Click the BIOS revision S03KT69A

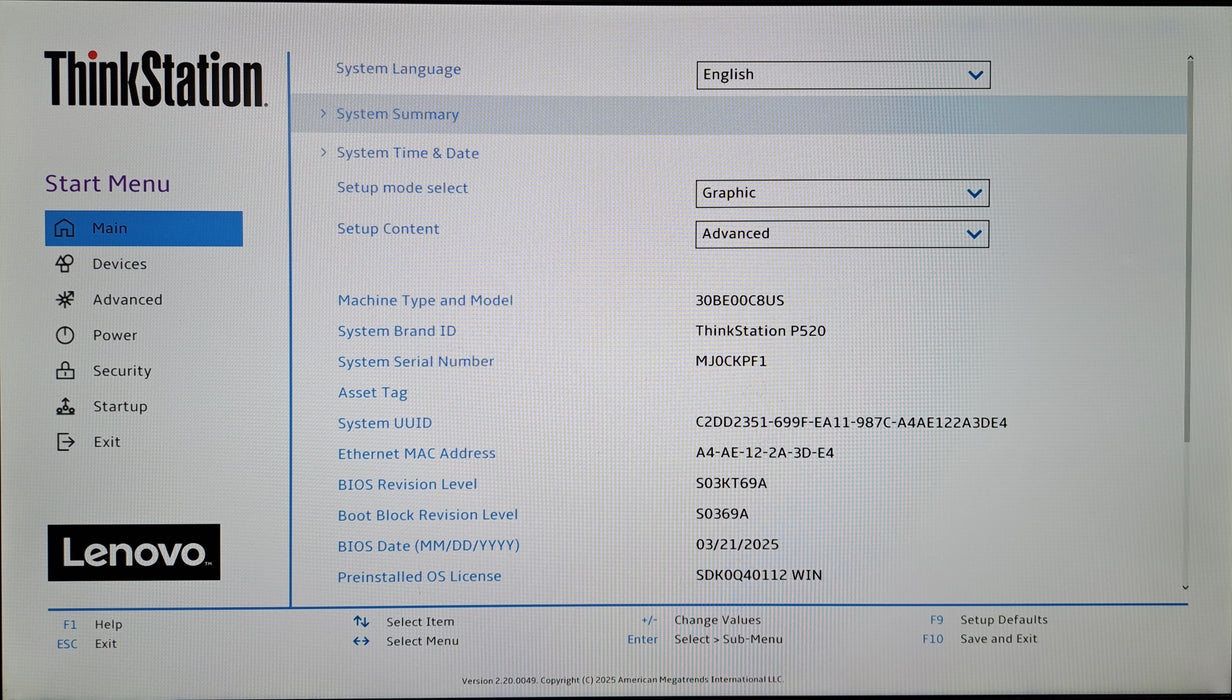pyautogui.click(x=731, y=483)
